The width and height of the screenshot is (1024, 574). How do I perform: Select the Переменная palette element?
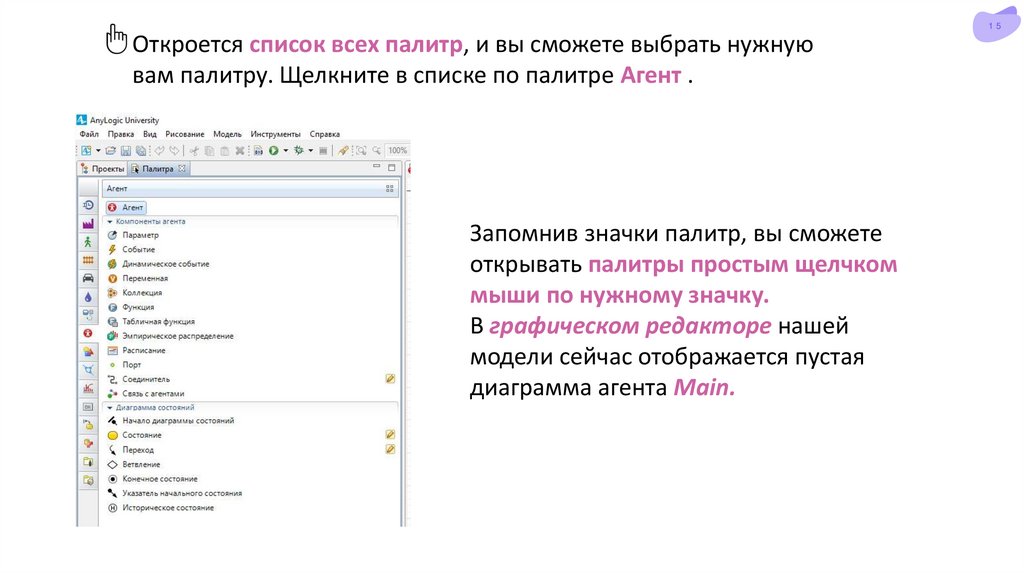(138, 278)
